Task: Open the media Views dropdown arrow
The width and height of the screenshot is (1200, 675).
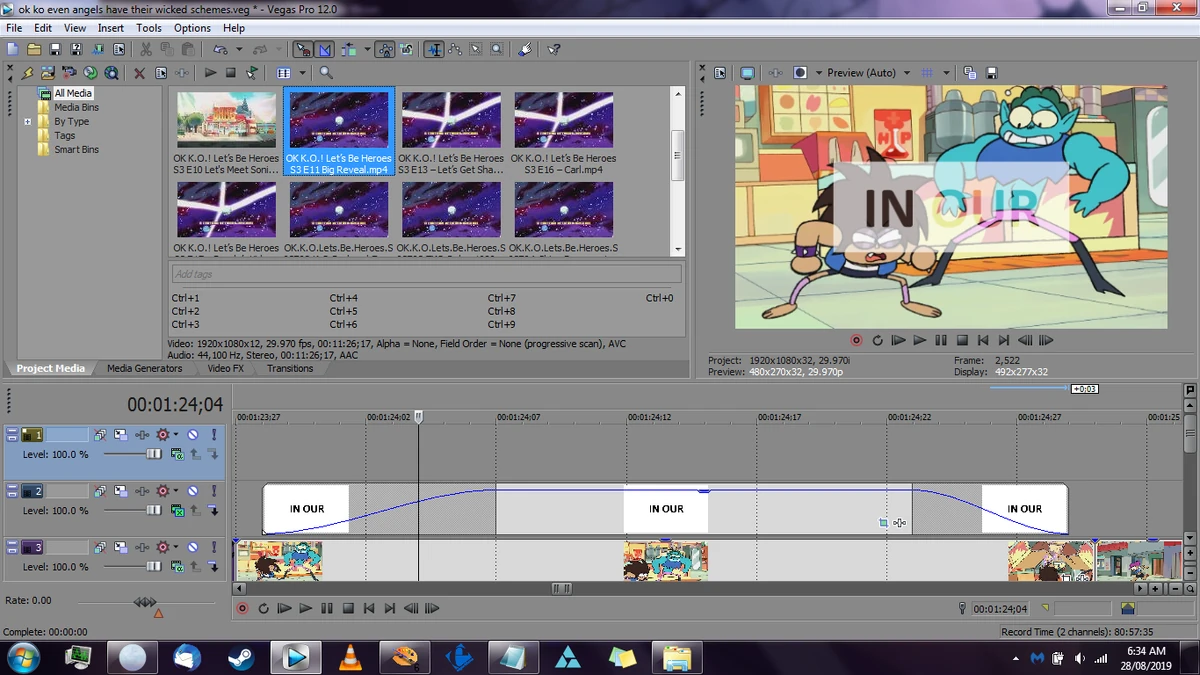Action: tap(302, 73)
